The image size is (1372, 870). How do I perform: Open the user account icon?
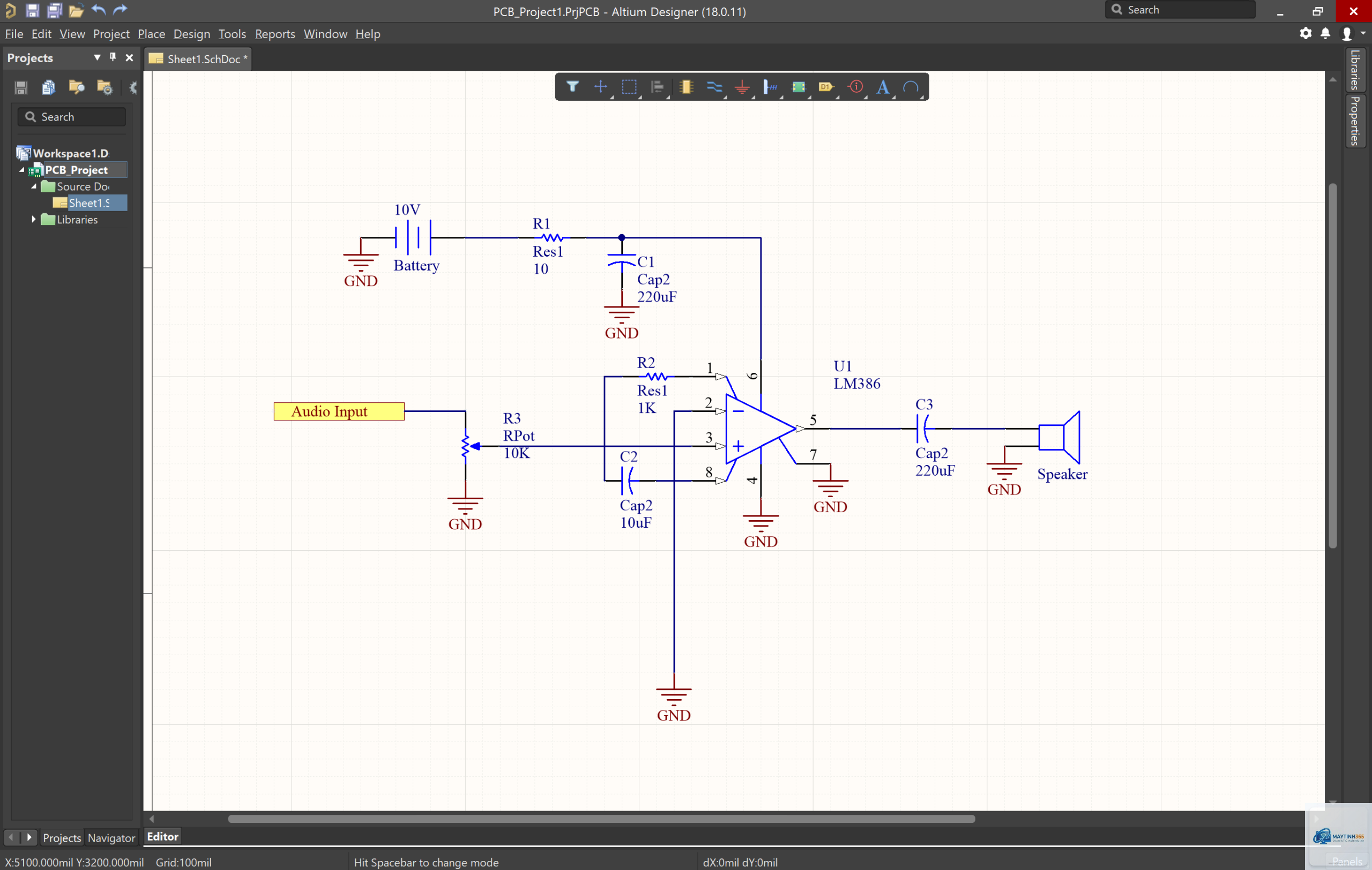(x=1347, y=34)
